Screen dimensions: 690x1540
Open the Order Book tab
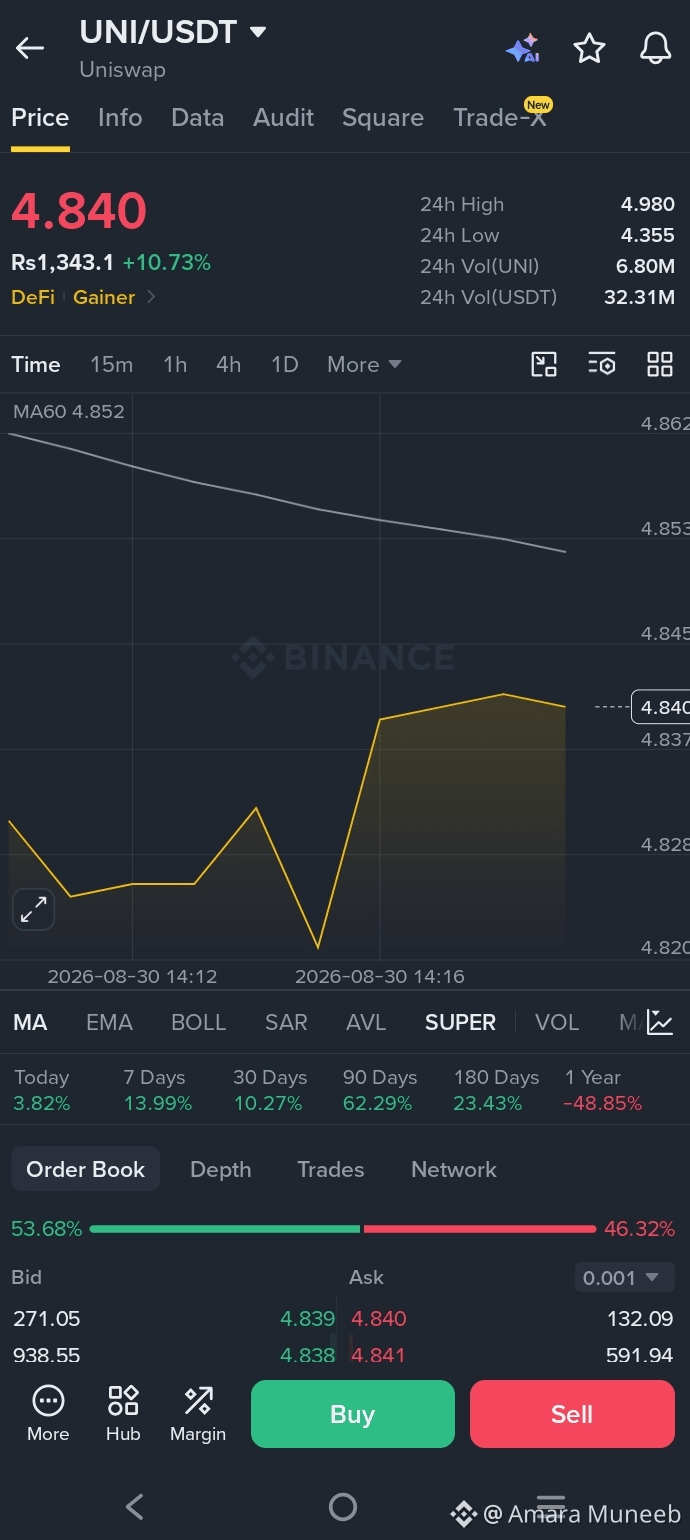86,1169
